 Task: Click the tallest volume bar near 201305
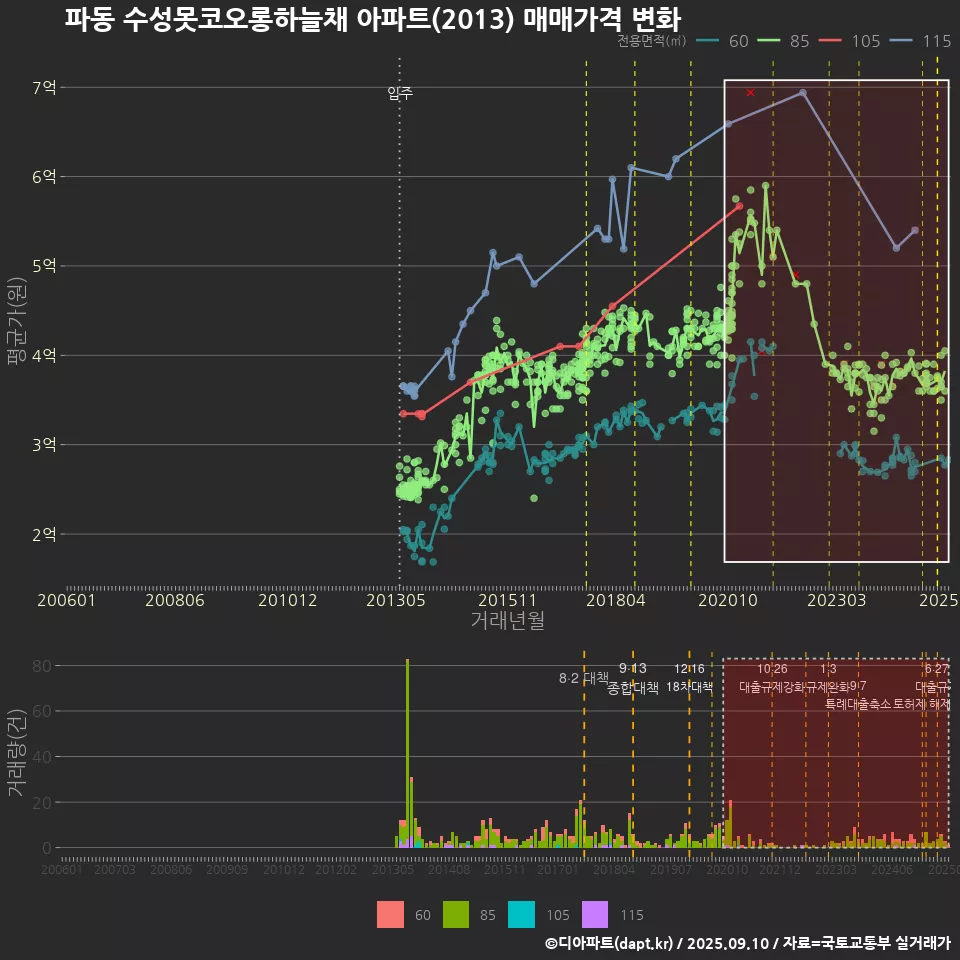(x=408, y=753)
